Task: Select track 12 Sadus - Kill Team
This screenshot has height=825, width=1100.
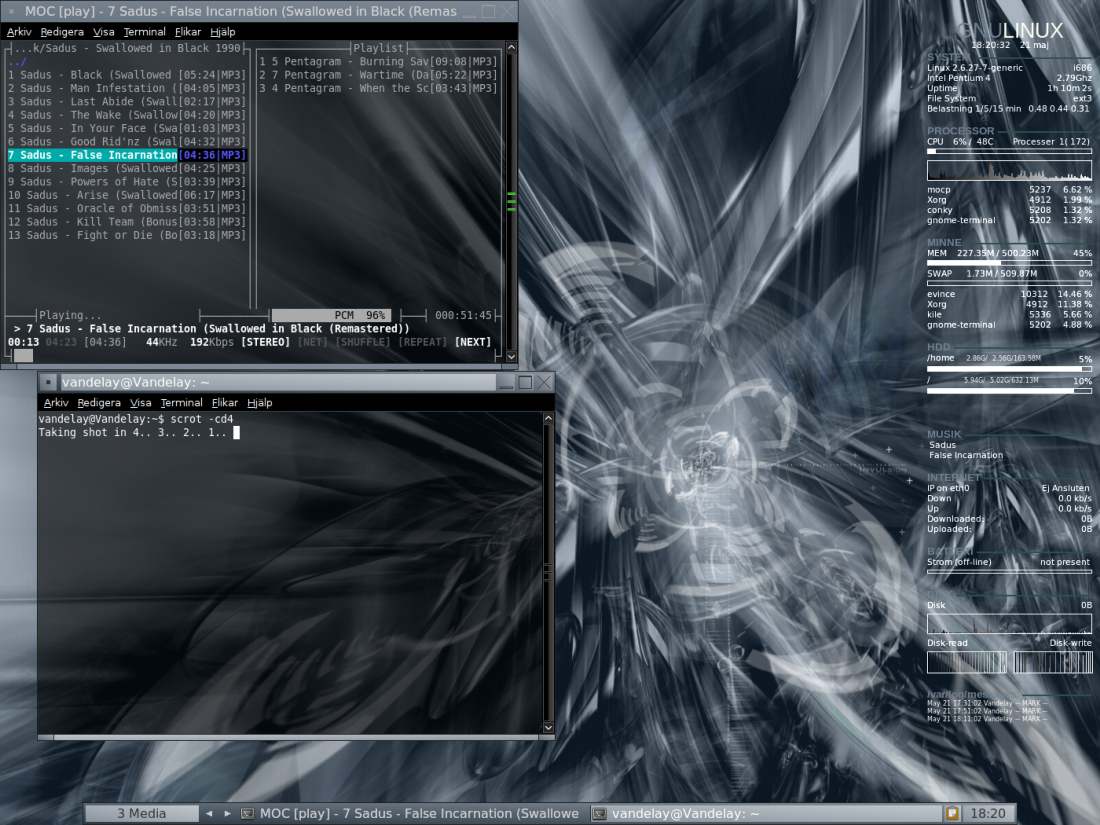Action: click(x=127, y=221)
